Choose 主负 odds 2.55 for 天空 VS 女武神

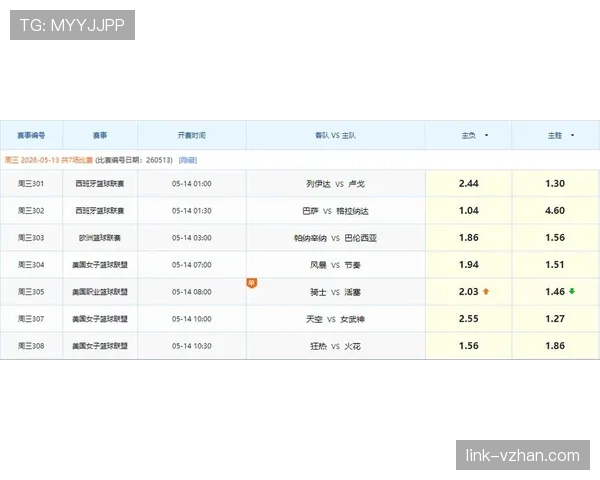[x=469, y=319]
